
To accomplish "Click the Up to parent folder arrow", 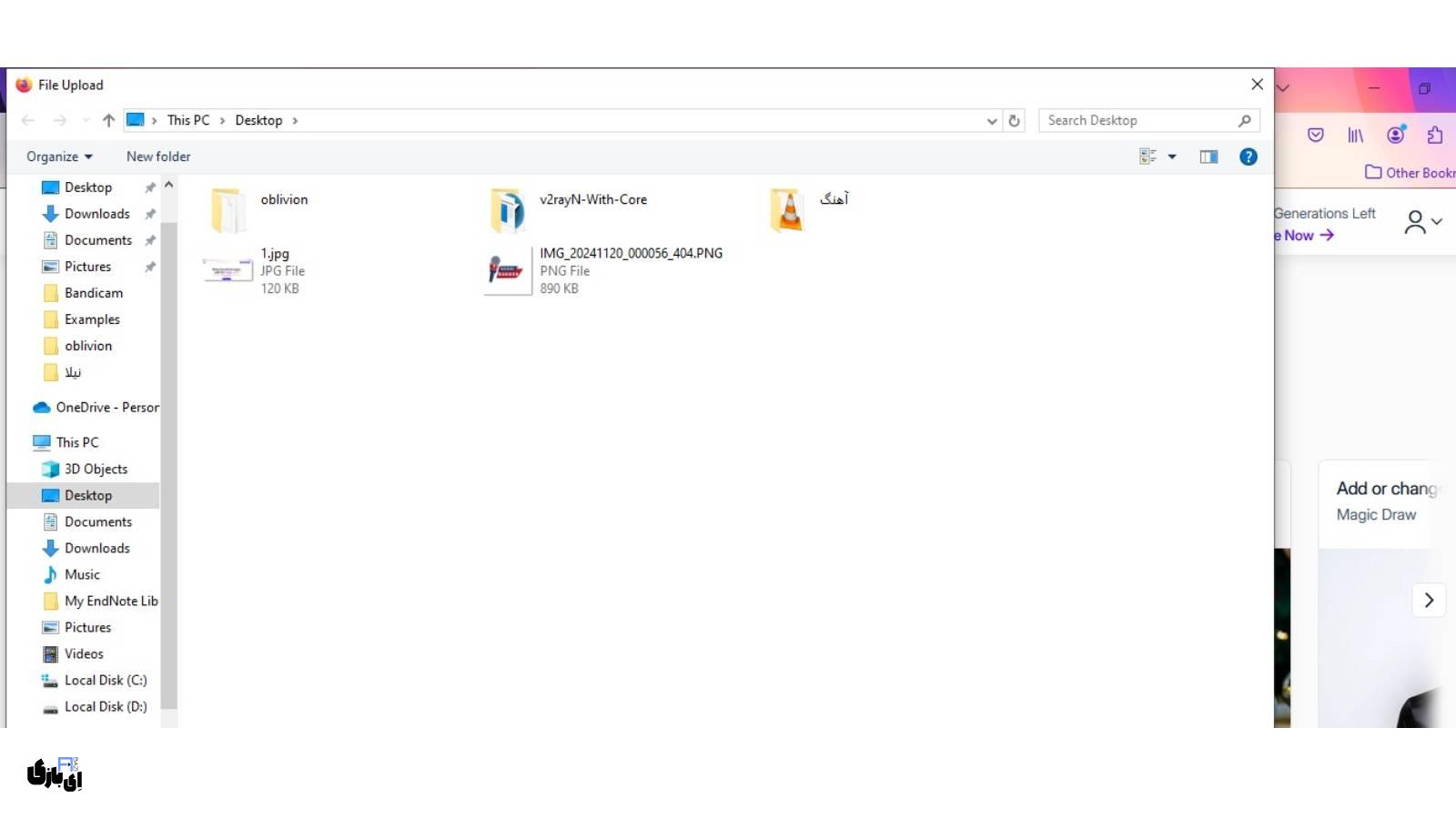I will click(108, 120).
